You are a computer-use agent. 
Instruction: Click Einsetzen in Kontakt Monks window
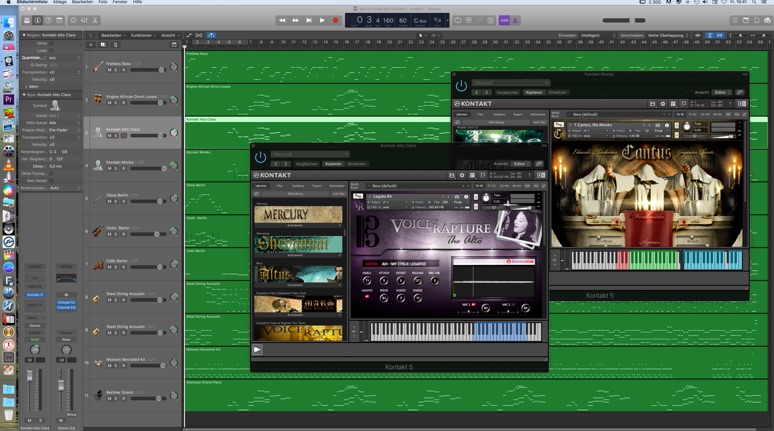(558, 92)
